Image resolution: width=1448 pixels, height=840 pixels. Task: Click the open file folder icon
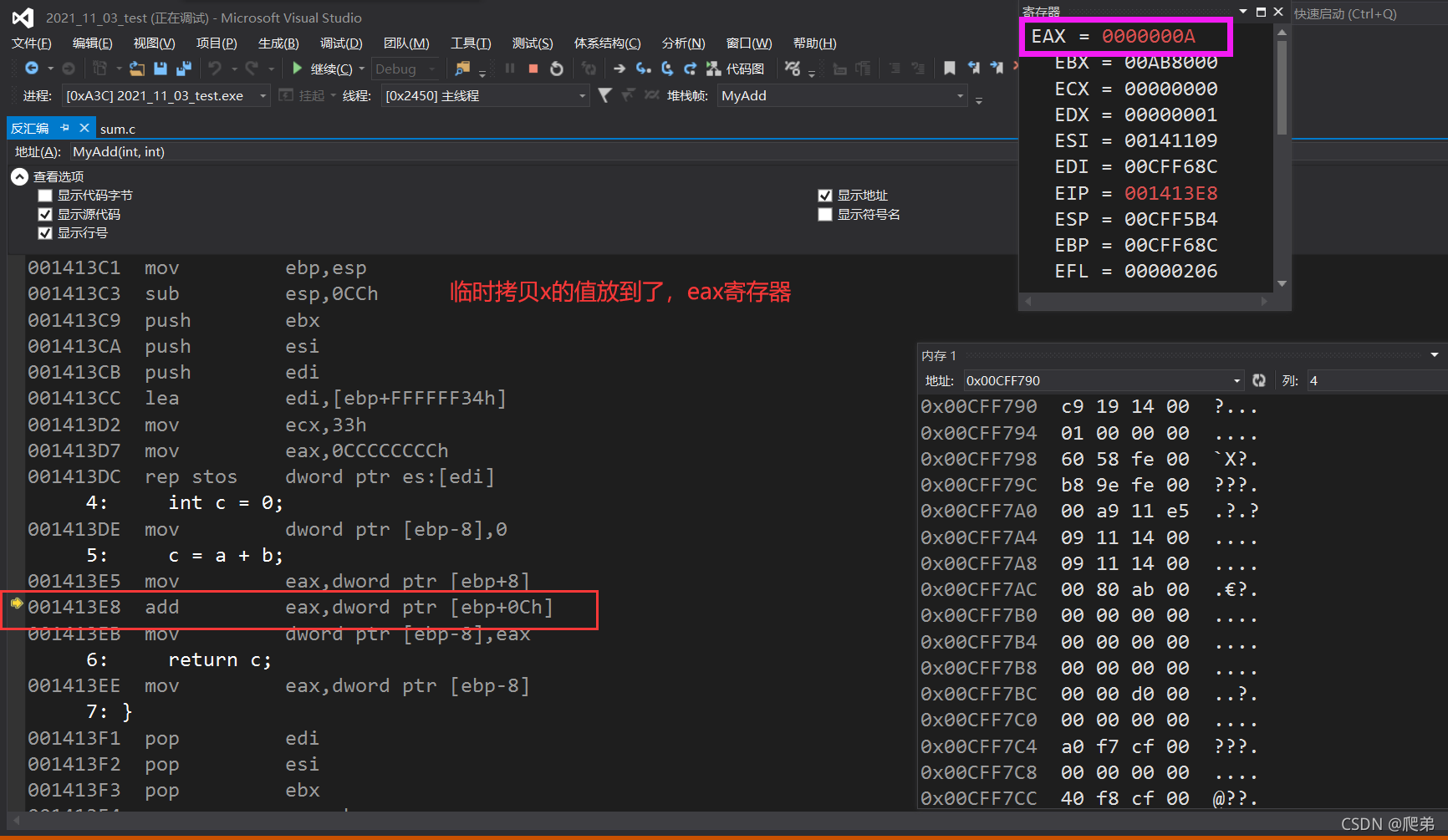137,69
